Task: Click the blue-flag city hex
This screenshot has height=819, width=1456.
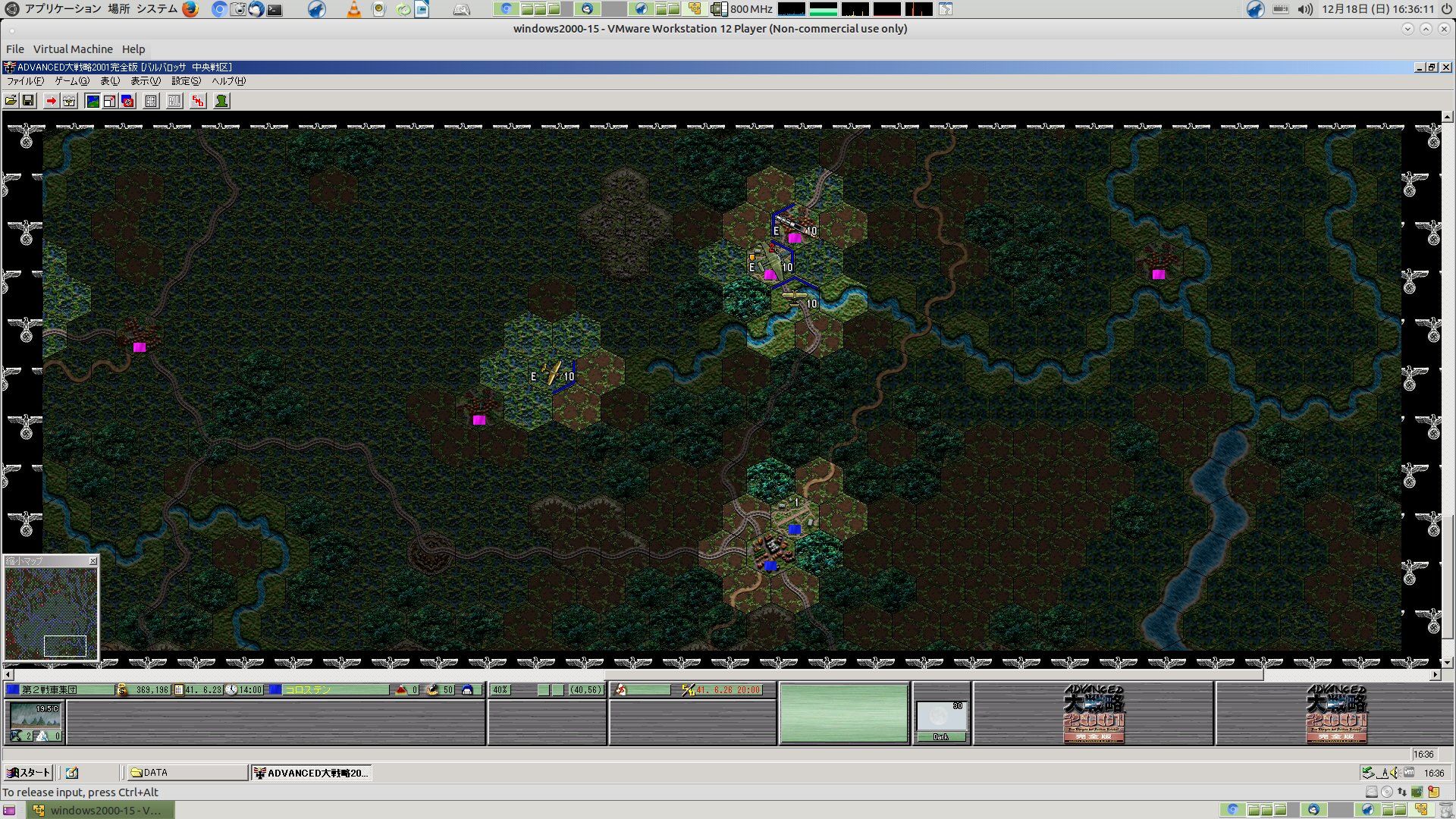Action: 770,555
